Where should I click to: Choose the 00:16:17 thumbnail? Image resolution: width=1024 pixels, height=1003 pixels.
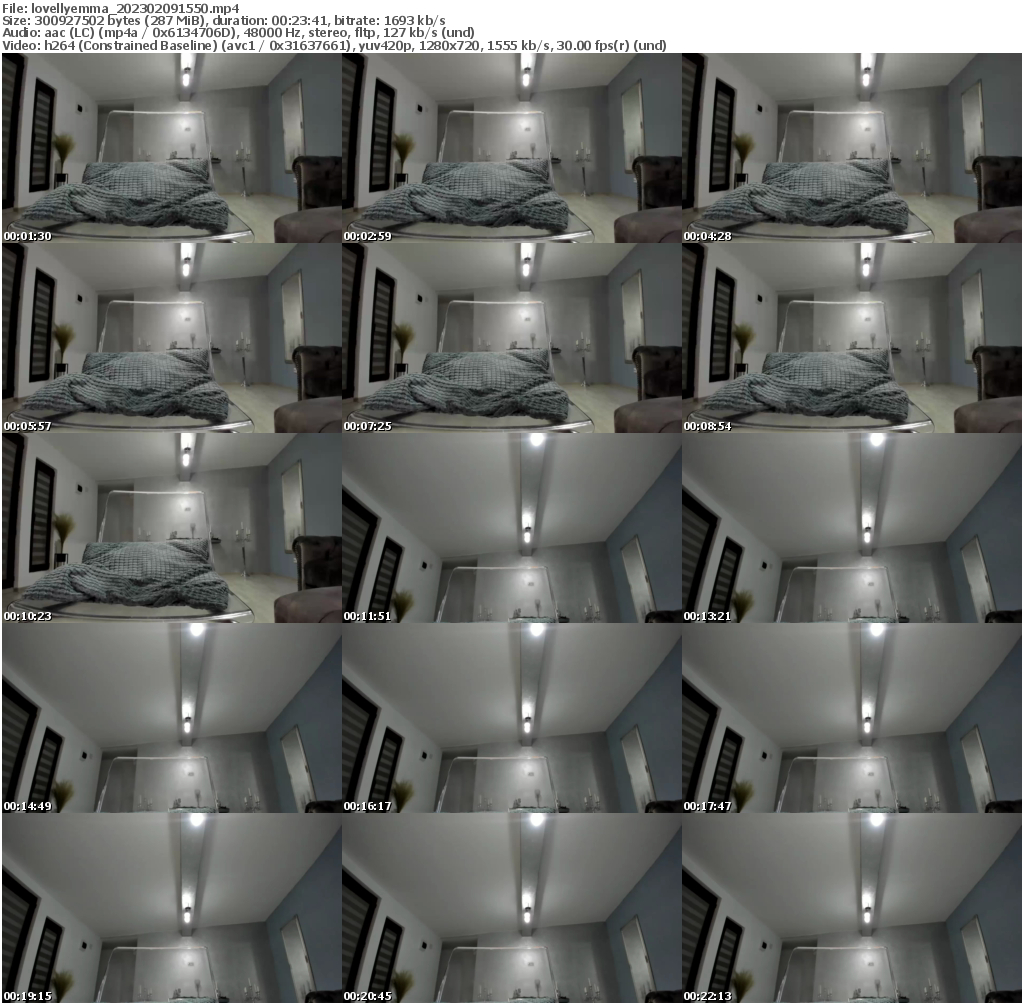[511, 718]
